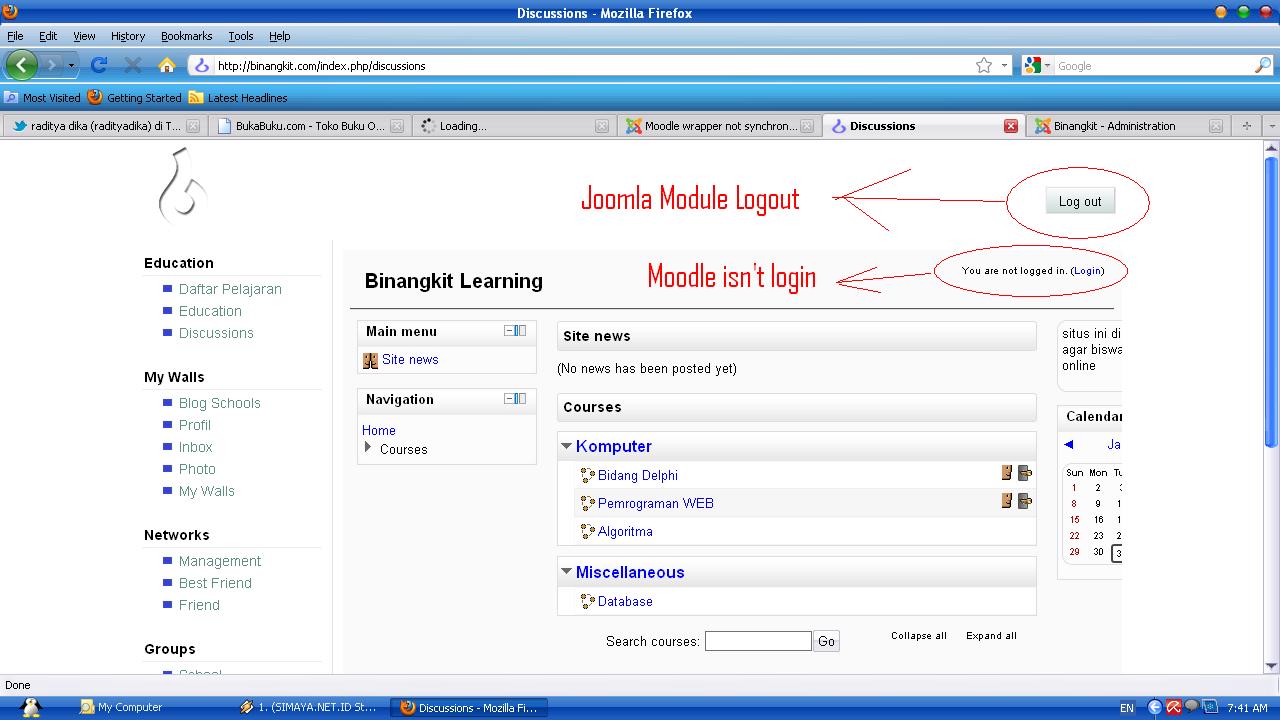Go to previous month in Calendar

(x=1069, y=444)
